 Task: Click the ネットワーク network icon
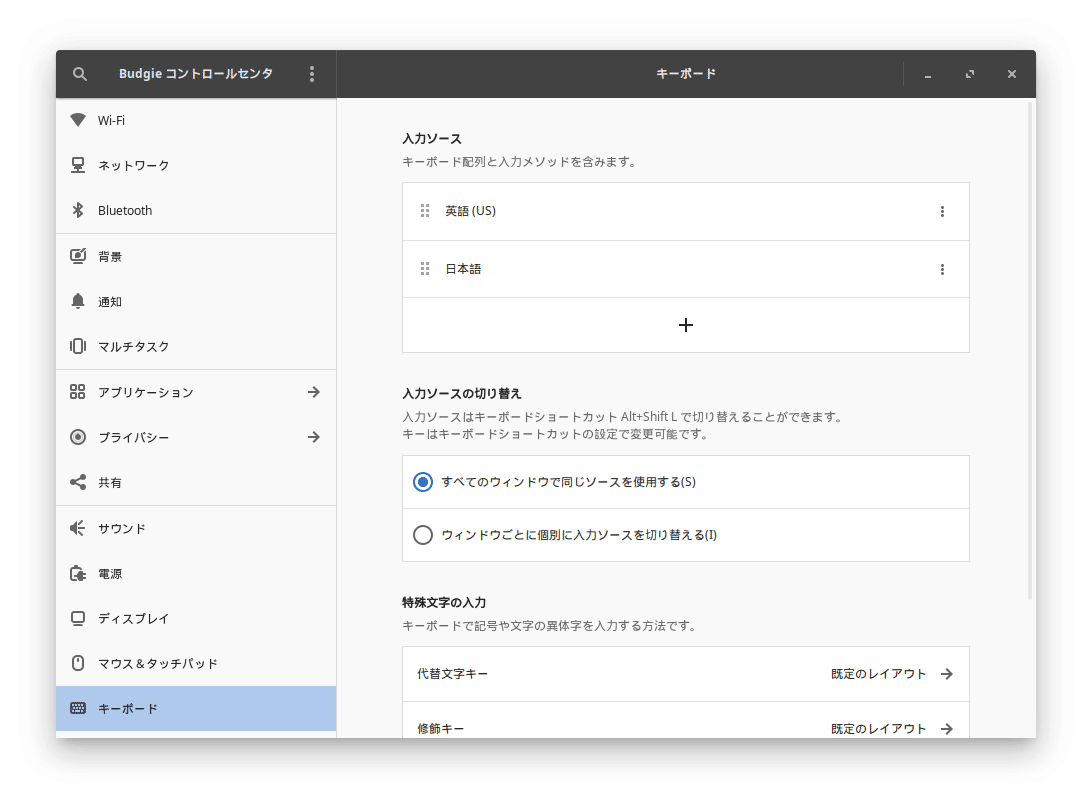tap(78, 165)
